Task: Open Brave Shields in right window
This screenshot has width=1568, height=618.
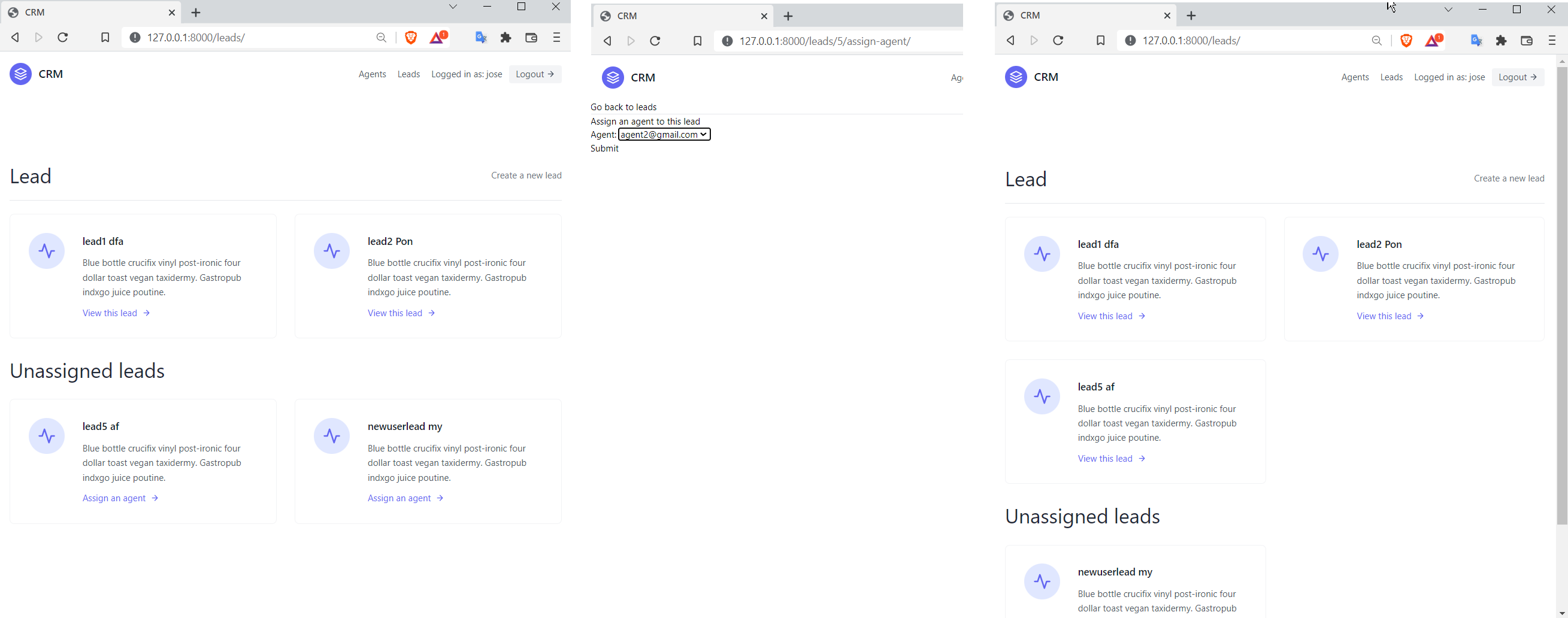Action: (1406, 40)
